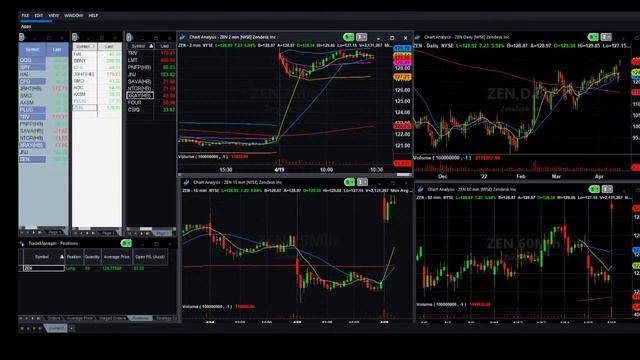Open the EDIT menu
640x360 pixels.
[39, 16]
